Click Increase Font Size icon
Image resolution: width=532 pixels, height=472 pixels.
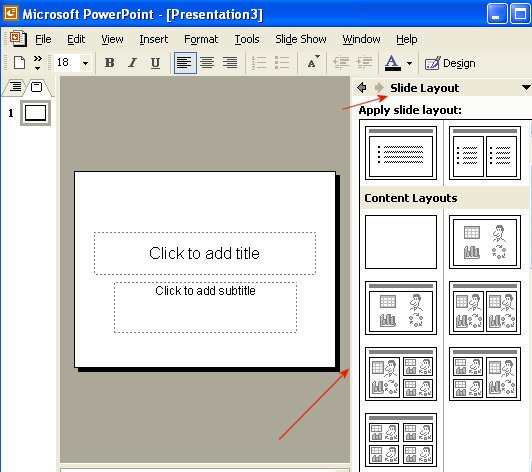tap(312, 62)
